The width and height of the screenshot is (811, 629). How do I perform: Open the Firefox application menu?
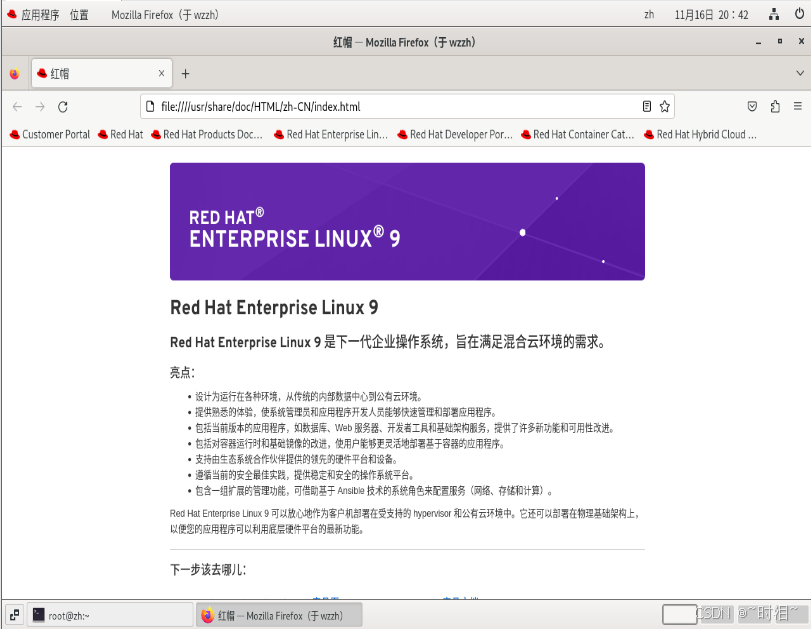pyautogui.click(x=797, y=106)
